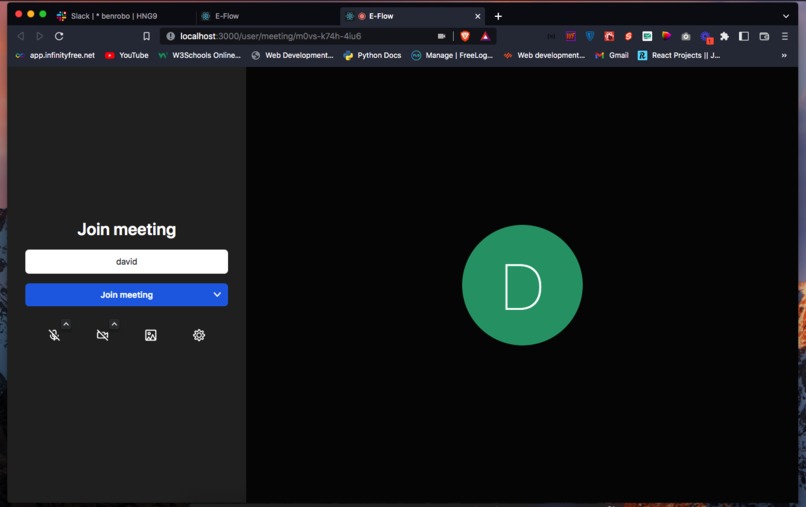Open the browser hamburger menu

tap(784, 36)
